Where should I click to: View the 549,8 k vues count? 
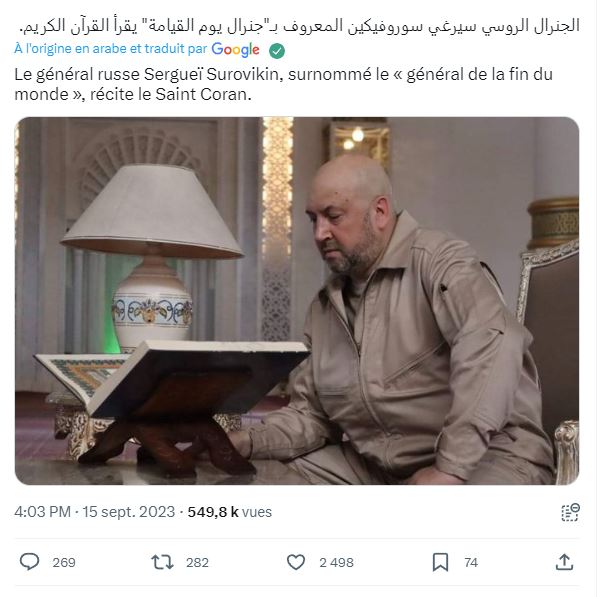[229, 512]
